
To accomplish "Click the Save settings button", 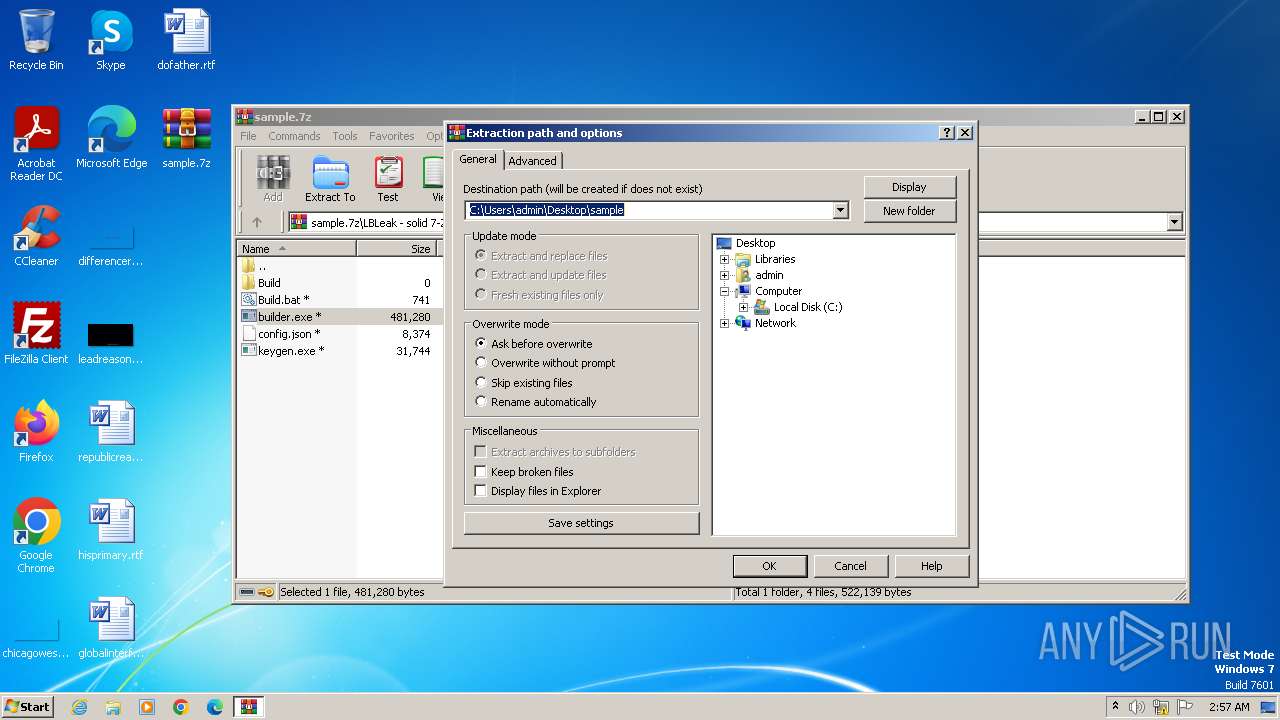I will pos(581,523).
